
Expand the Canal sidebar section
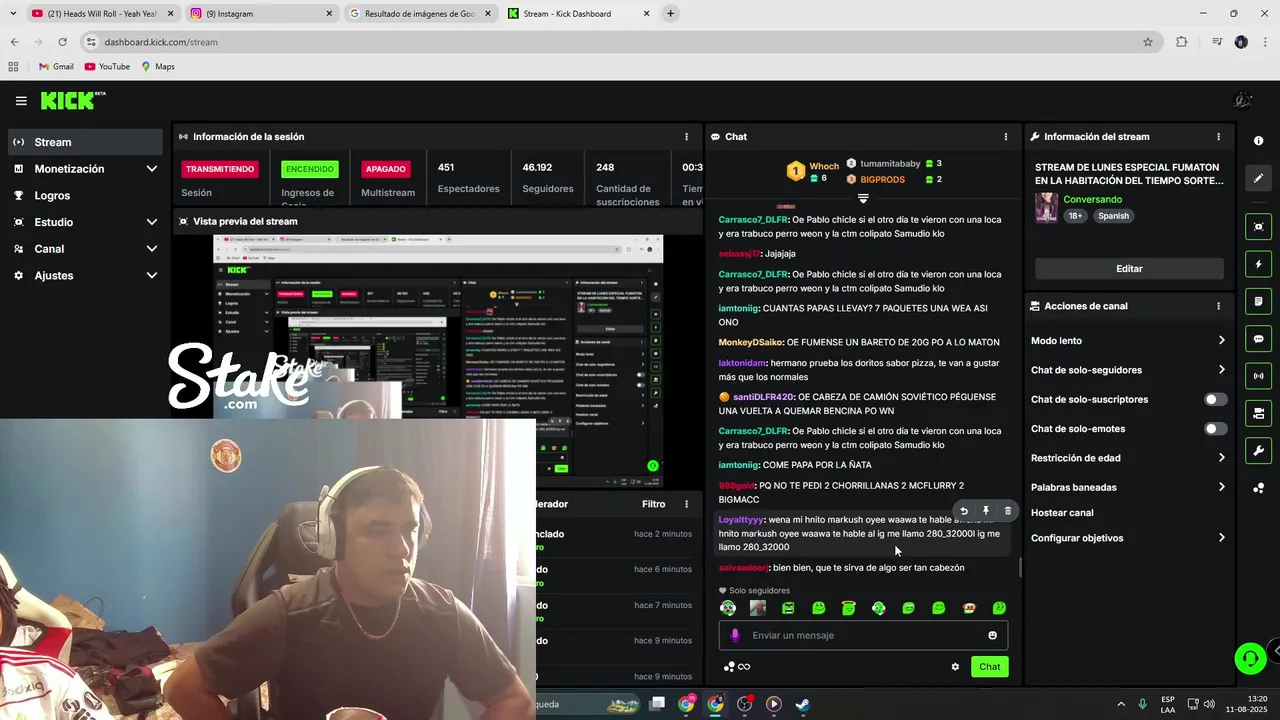[152, 249]
